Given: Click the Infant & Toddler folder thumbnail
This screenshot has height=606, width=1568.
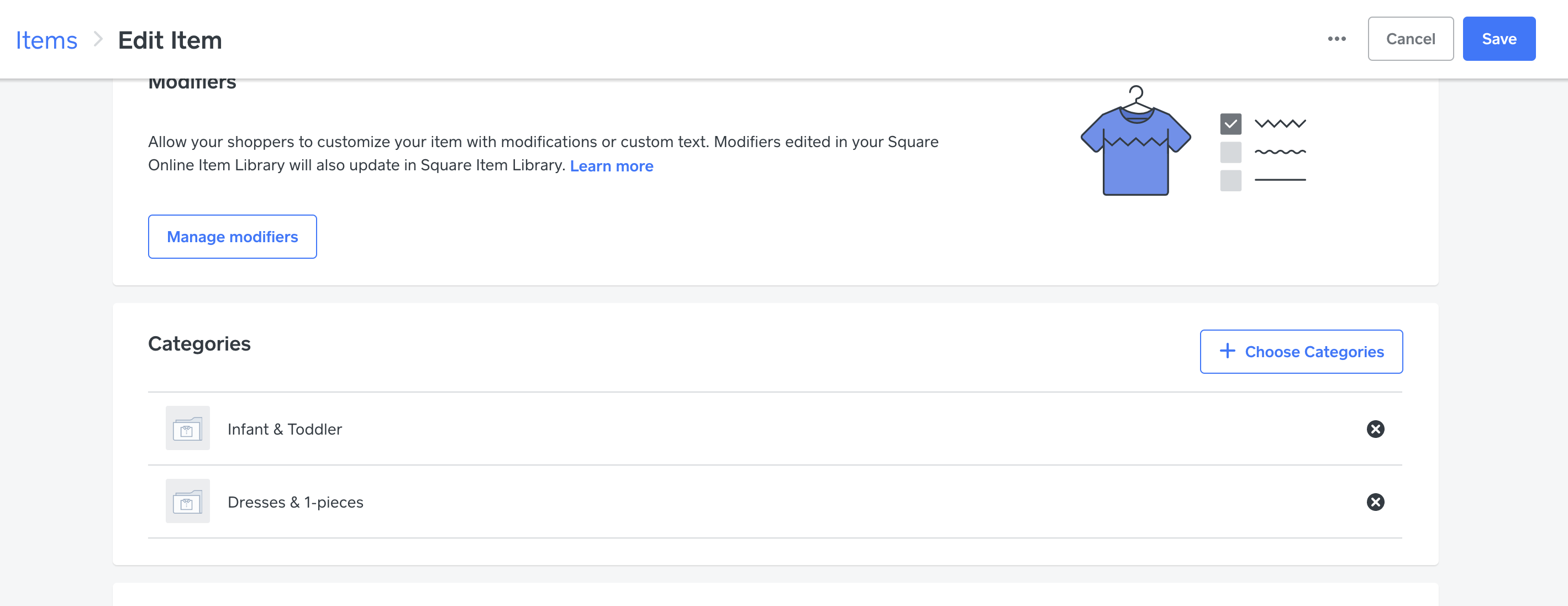Looking at the screenshot, I should 187,428.
